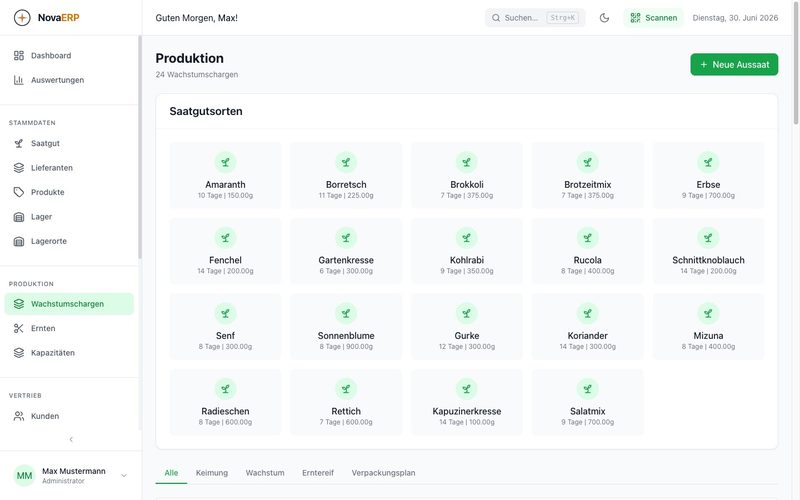Toggle dark mode moon icon
The image size is (800, 500).
click(604, 18)
